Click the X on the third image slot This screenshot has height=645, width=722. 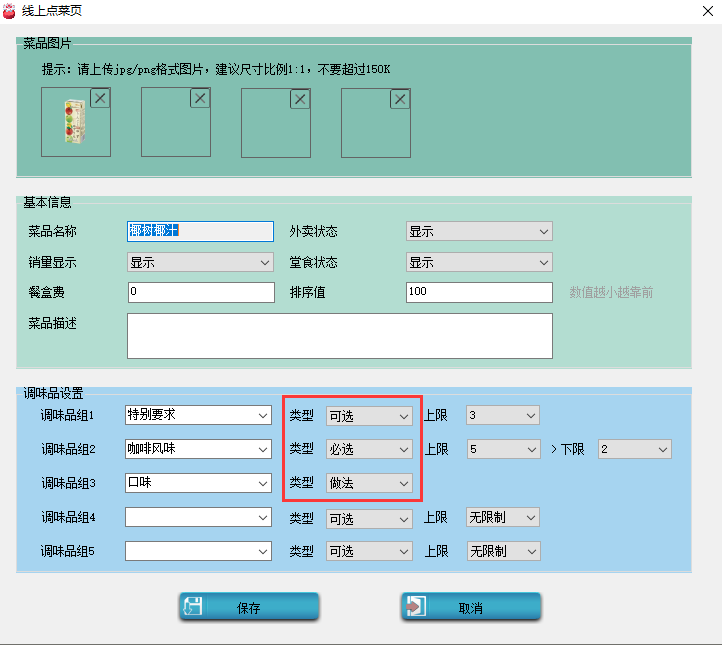coord(300,99)
